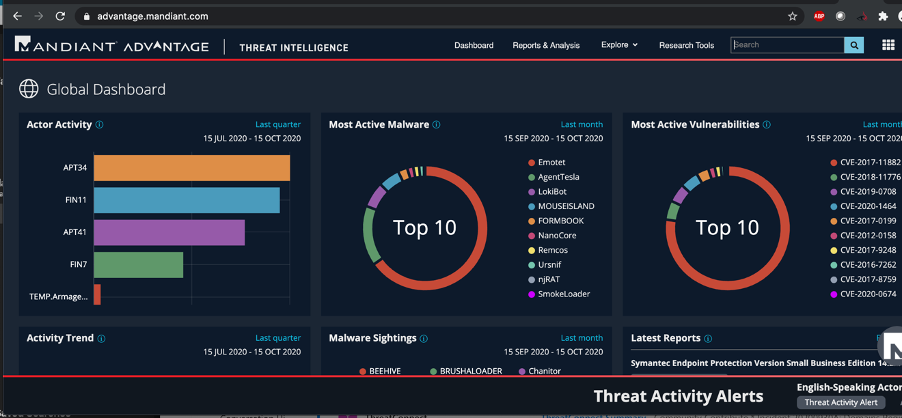
Task: Click the malware donut green segment
Action: [369, 235]
